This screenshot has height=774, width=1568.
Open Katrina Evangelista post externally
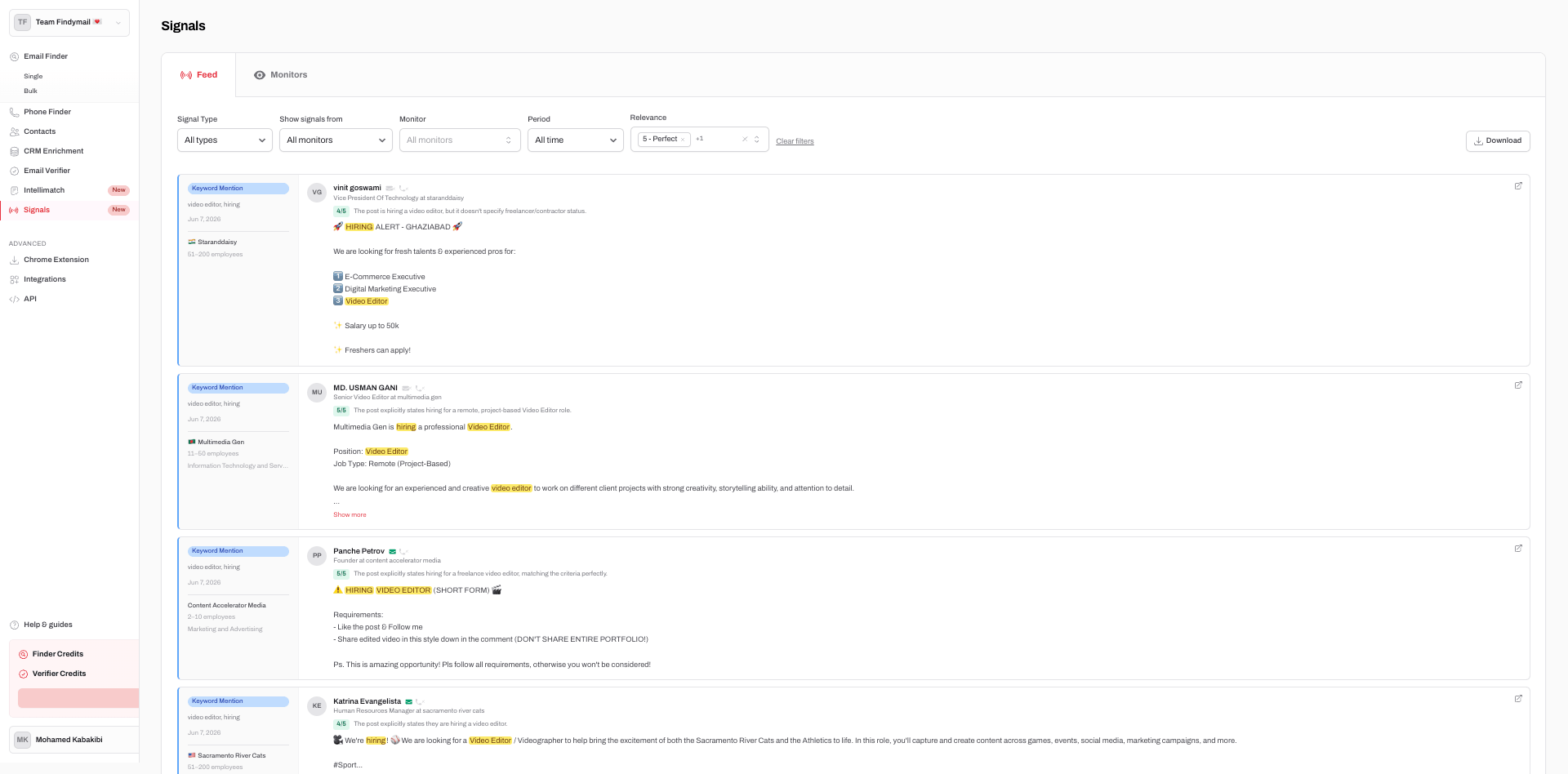pos(1518,699)
